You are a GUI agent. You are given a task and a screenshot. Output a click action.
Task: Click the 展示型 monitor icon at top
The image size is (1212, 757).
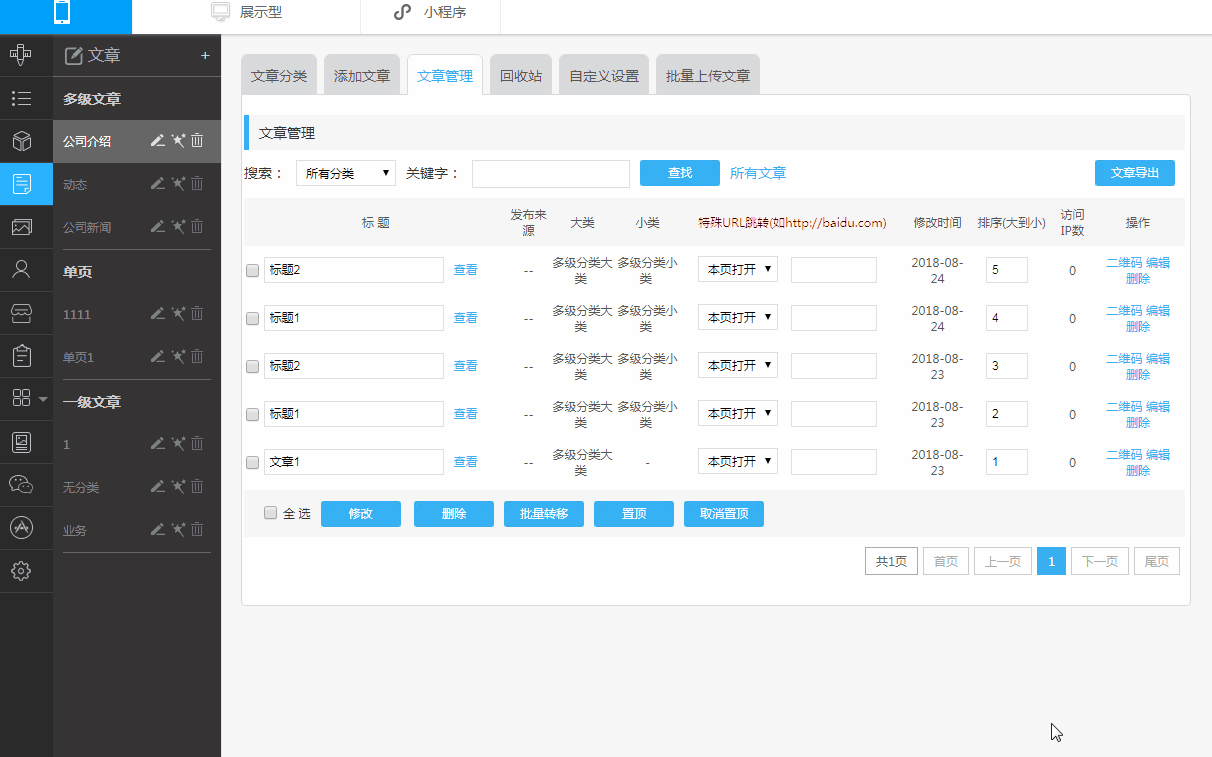pyautogui.click(x=221, y=13)
